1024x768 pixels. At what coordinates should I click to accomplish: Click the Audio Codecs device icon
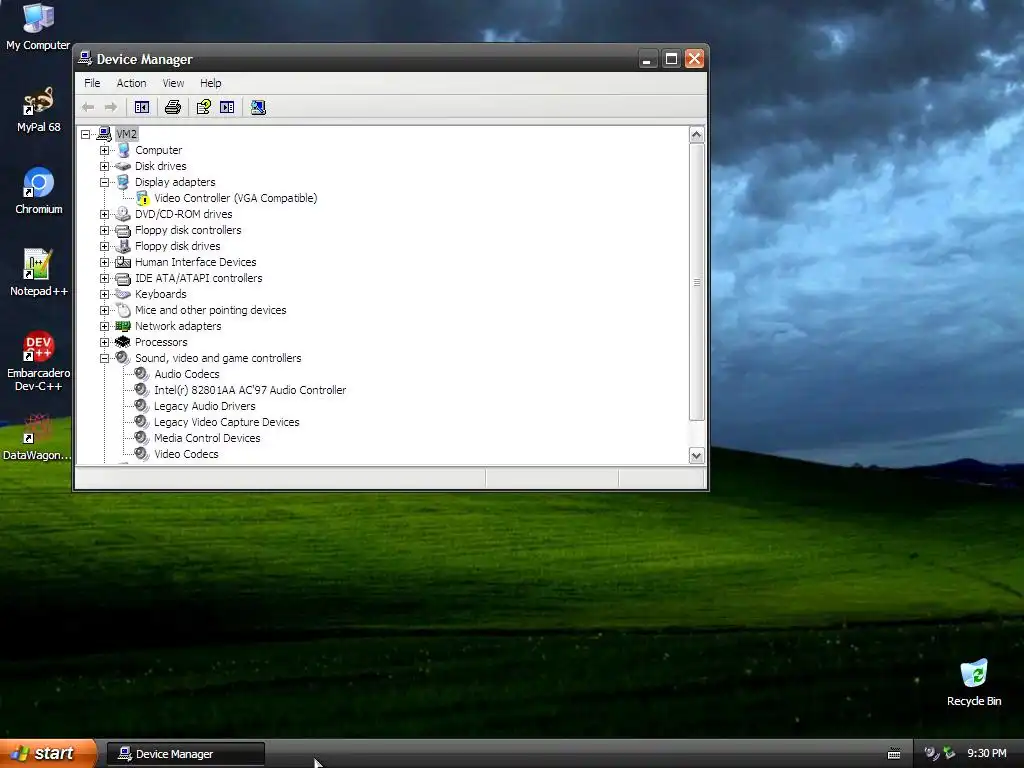coord(141,374)
